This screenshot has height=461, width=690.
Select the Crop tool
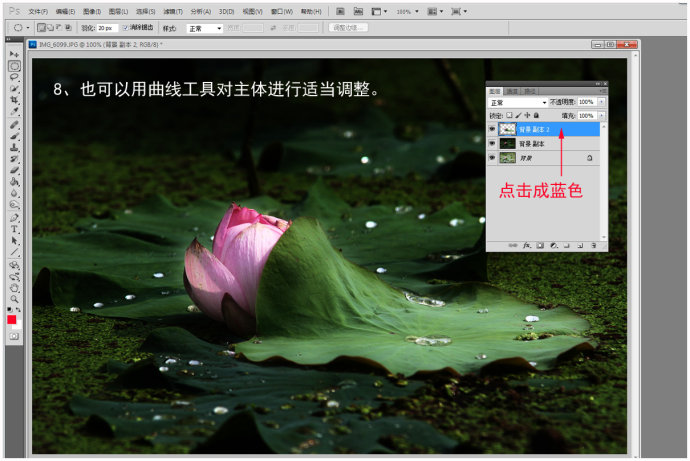point(14,100)
